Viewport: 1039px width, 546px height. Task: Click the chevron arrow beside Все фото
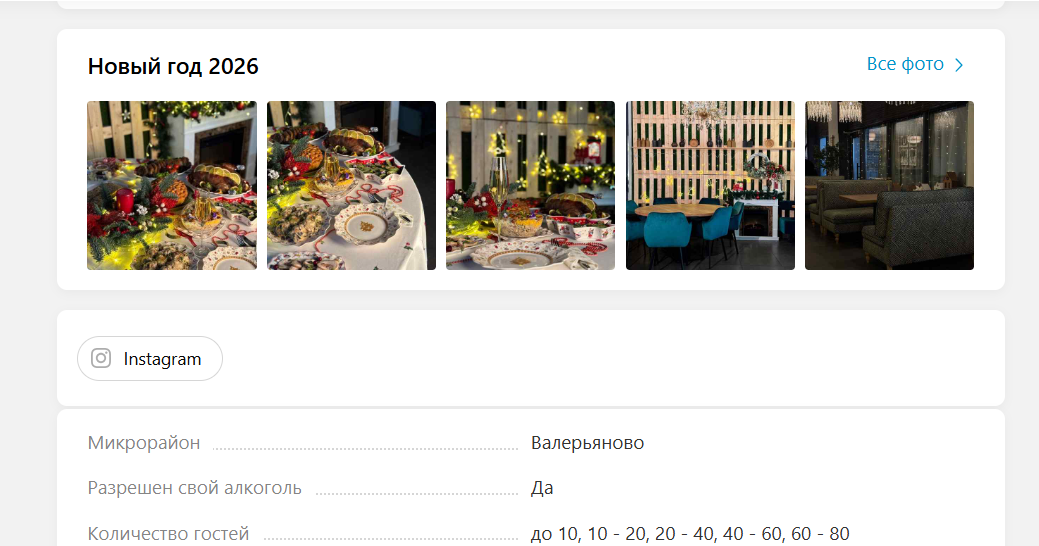959,65
